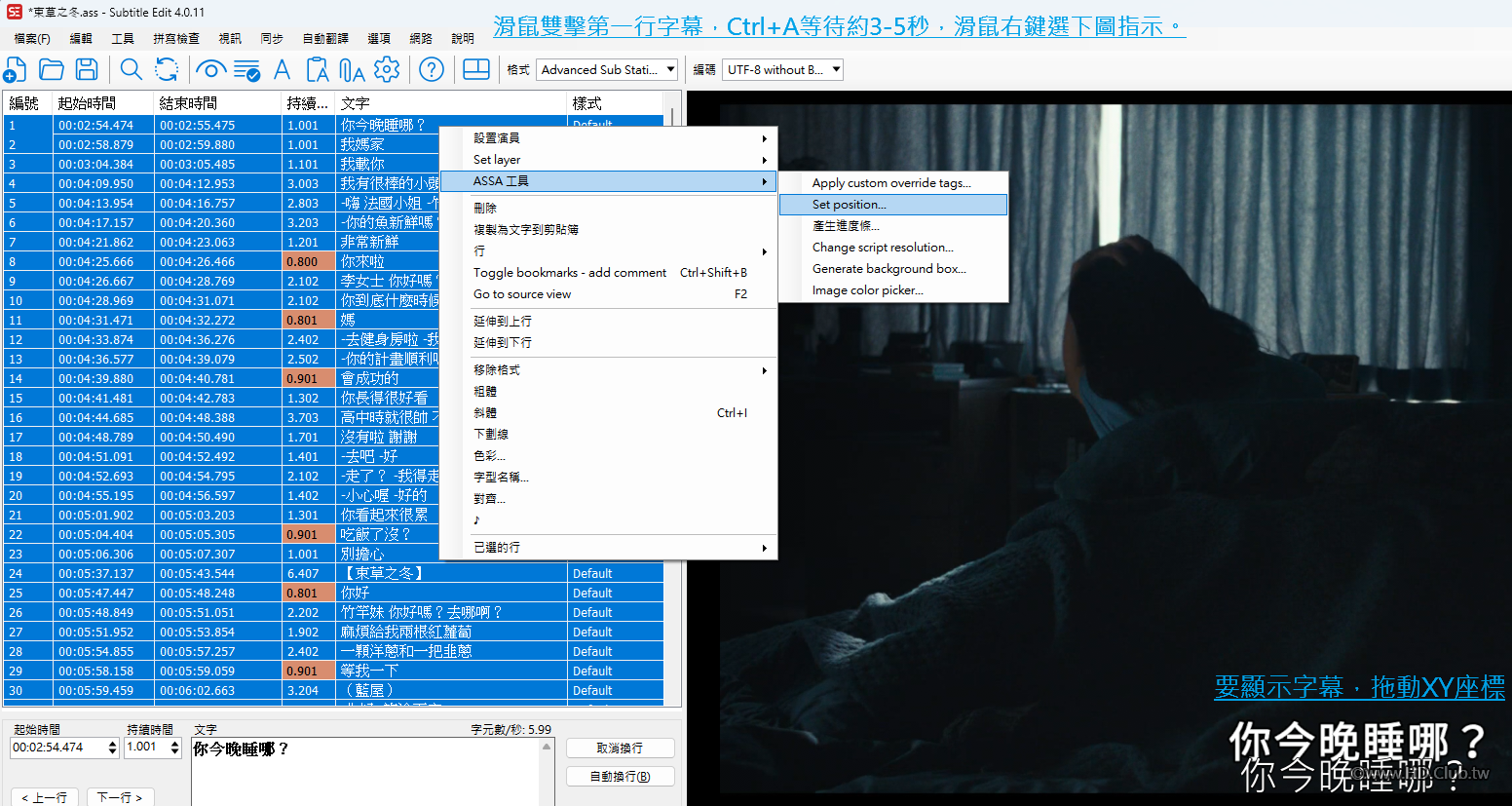Image resolution: width=1512 pixels, height=806 pixels.
Task: Expand the 行 submenu in context menu
Action: pyautogui.click(x=609, y=251)
